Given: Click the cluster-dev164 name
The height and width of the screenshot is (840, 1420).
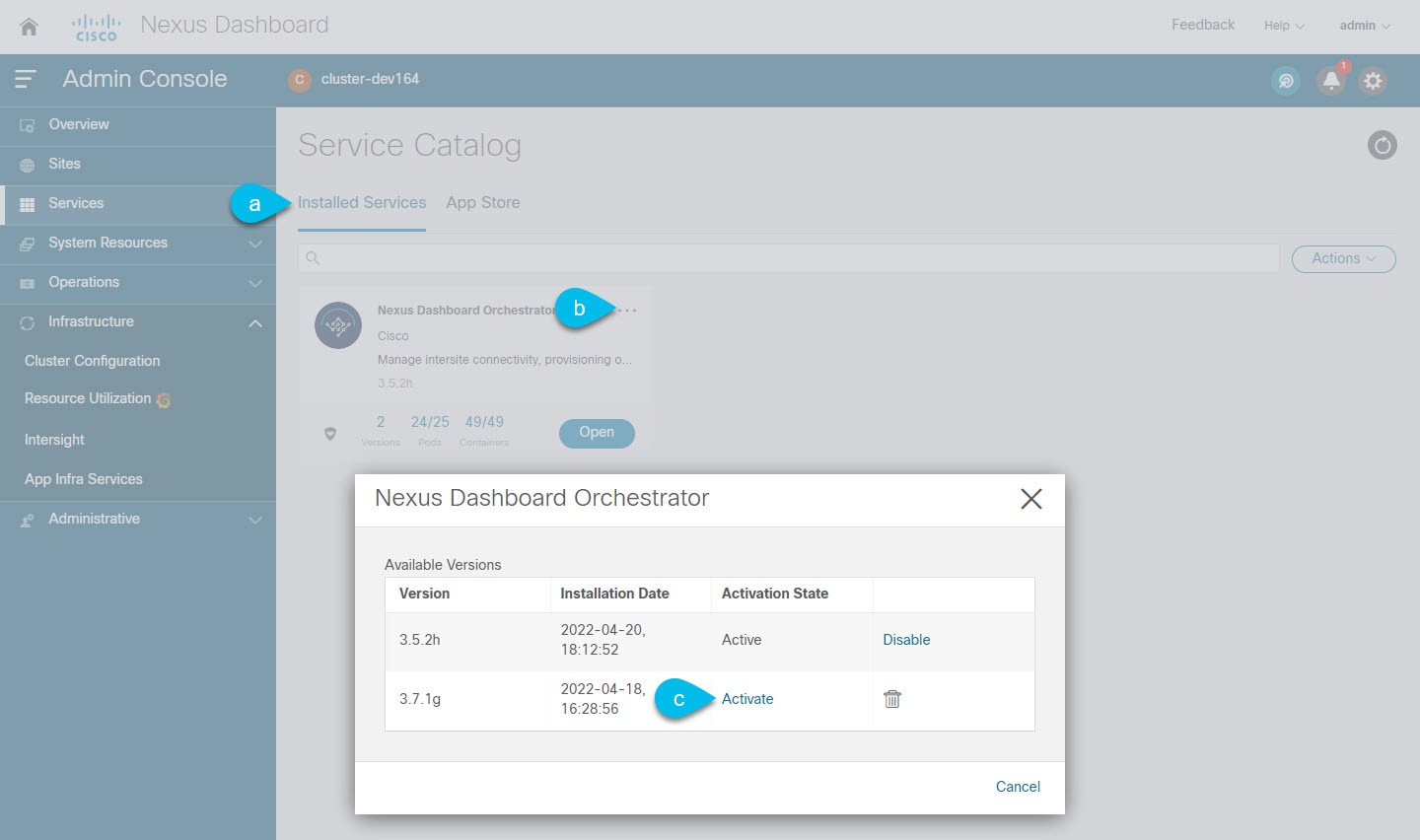Looking at the screenshot, I should (x=370, y=79).
